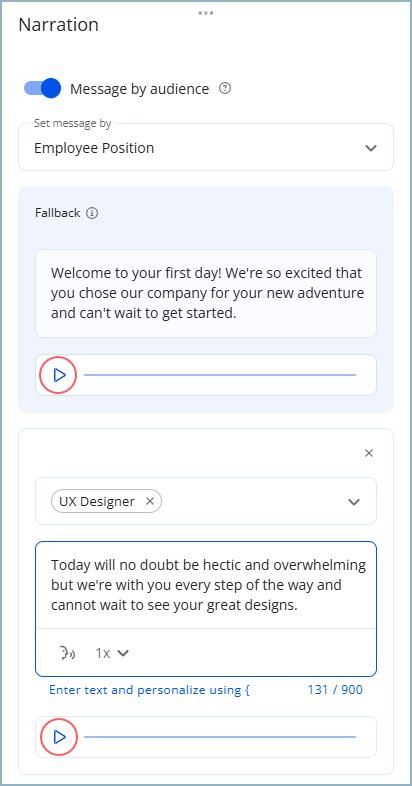Play the Fallback narration audio
The image size is (412, 786).
tap(59, 375)
